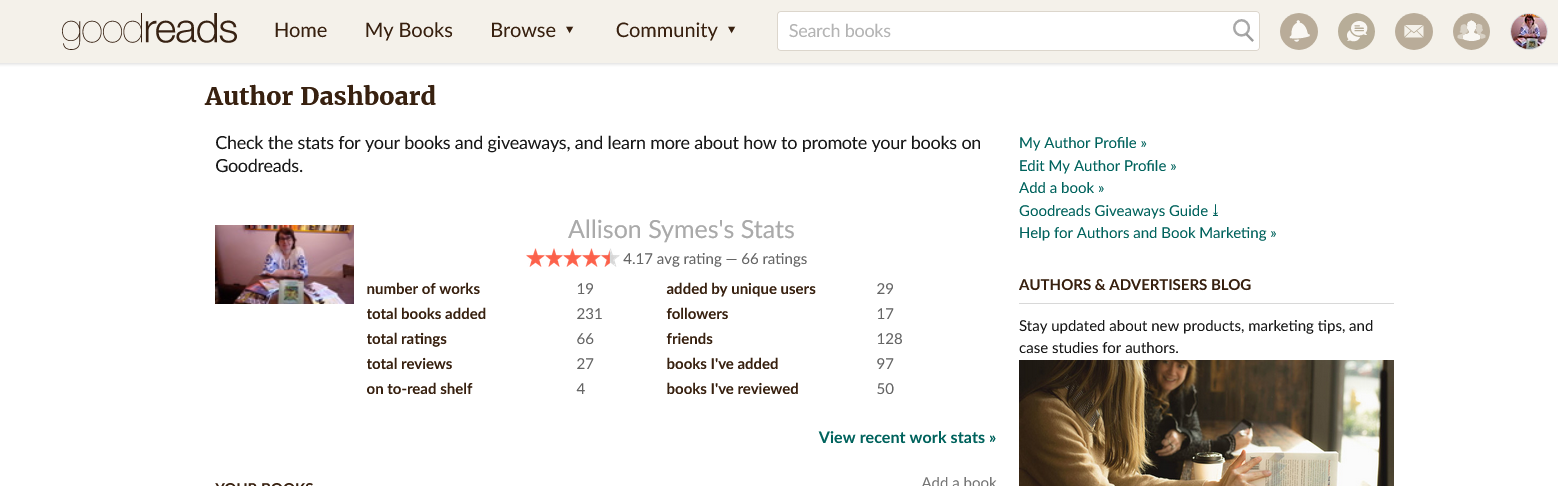
Task: Click the Add a book sidebar link
Action: (x=1061, y=188)
